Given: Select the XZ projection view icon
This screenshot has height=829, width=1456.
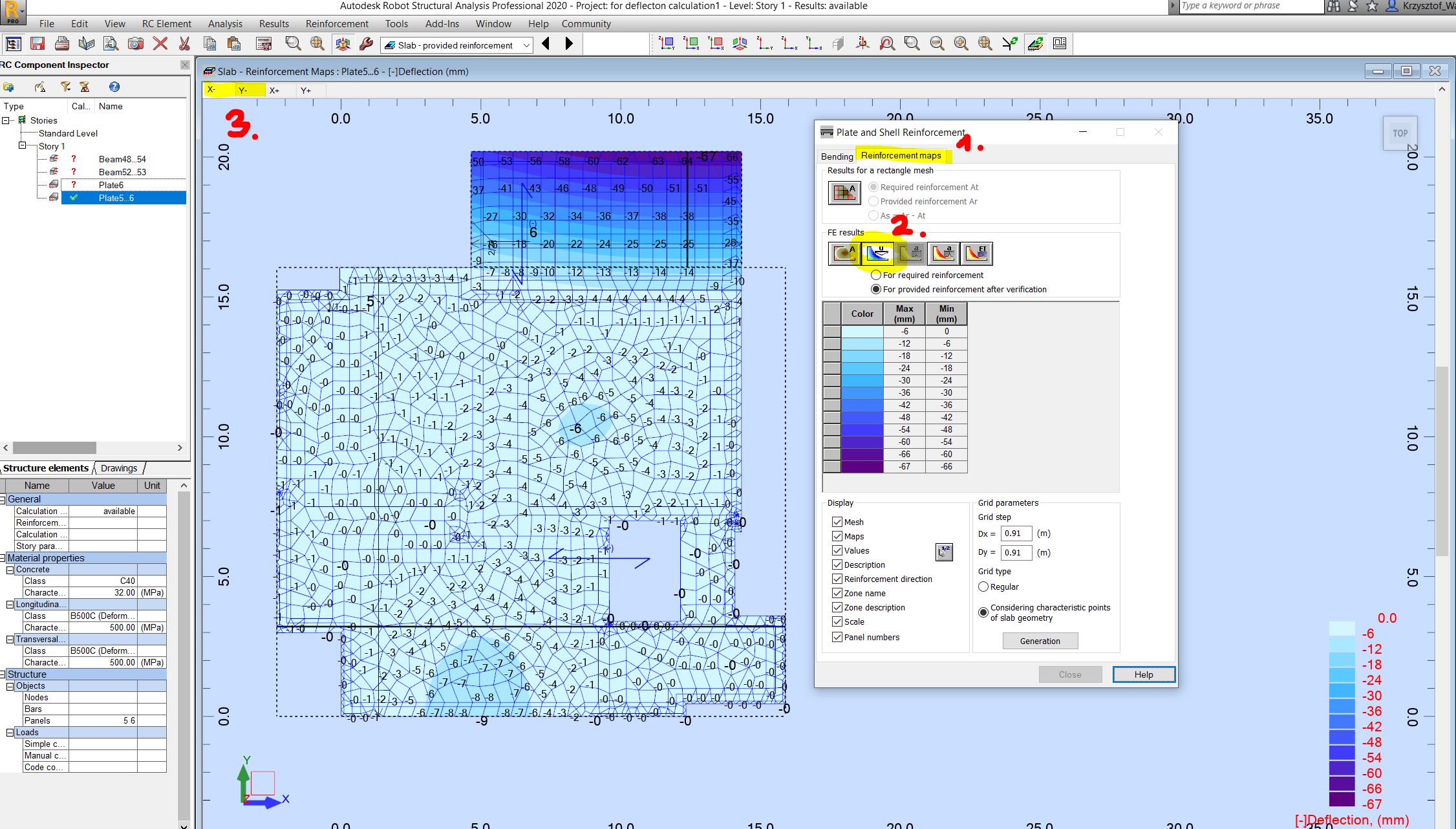Looking at the screenshot, I should (x=691, y=43).
